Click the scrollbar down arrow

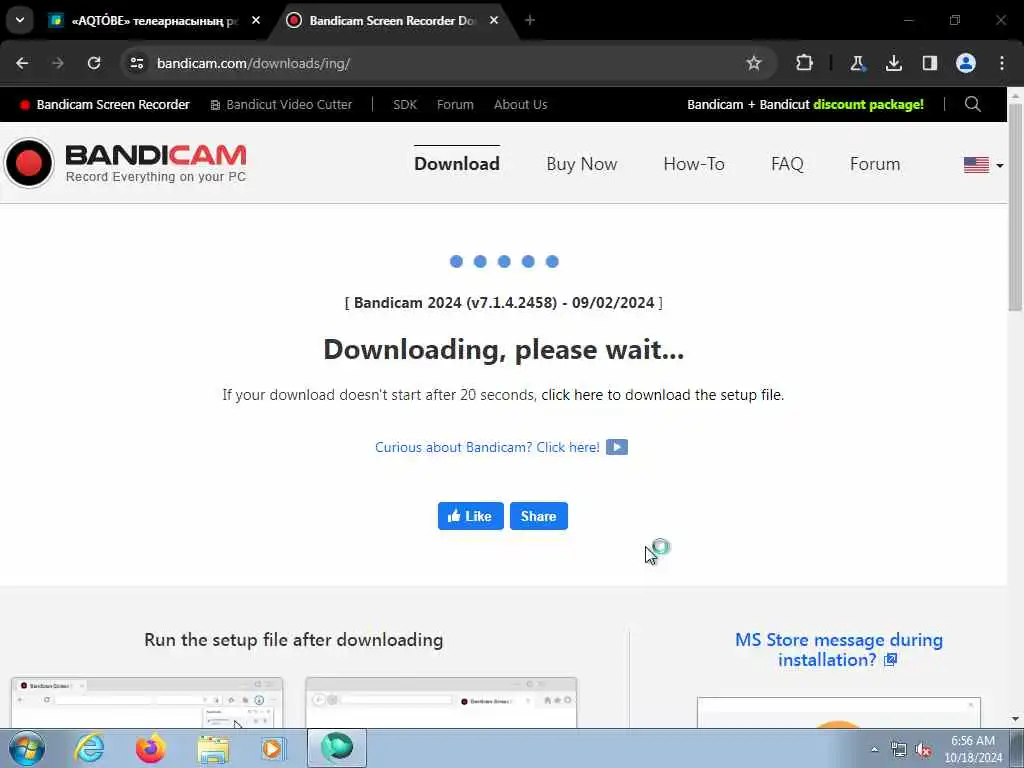1015,720
